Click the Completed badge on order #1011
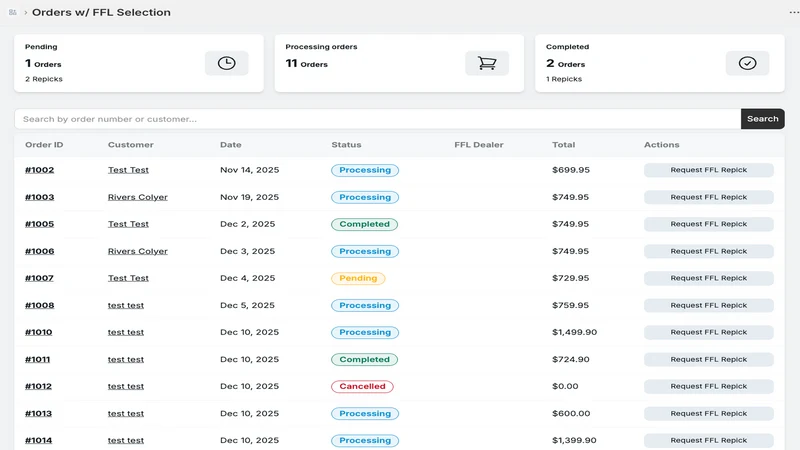 pos(364,359)
